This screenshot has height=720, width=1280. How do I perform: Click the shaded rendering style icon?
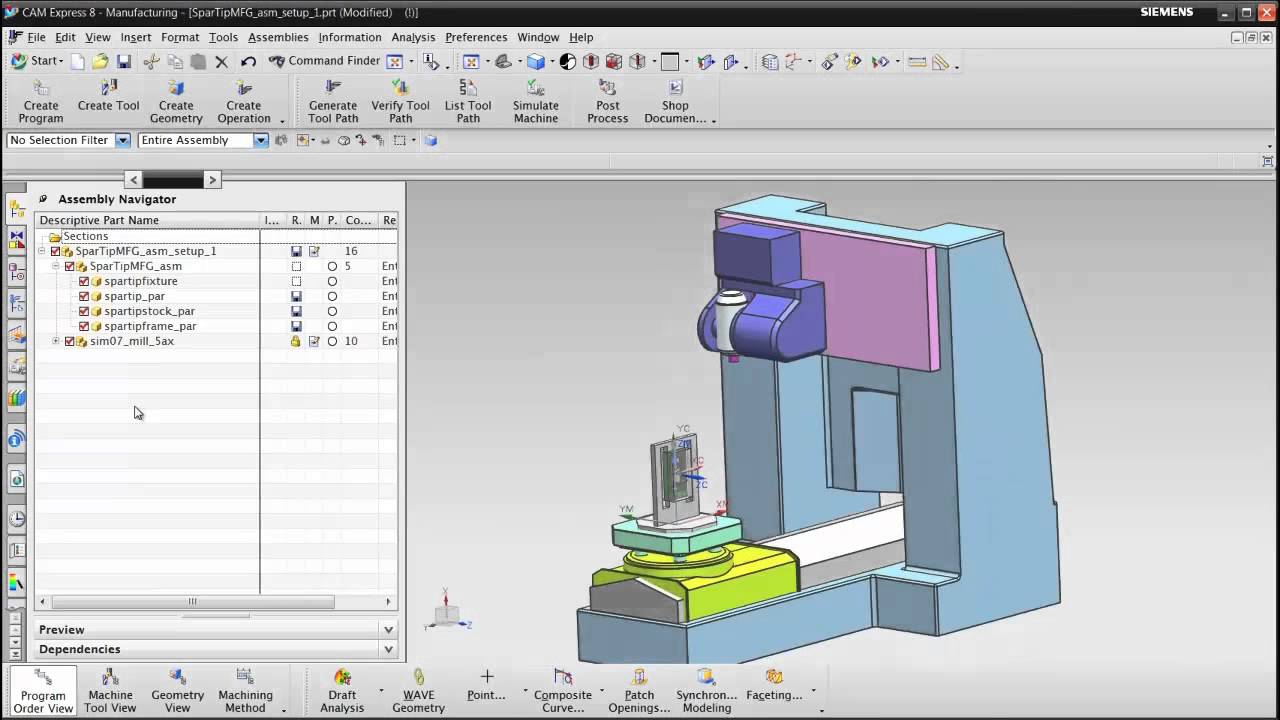coord(536,61)
